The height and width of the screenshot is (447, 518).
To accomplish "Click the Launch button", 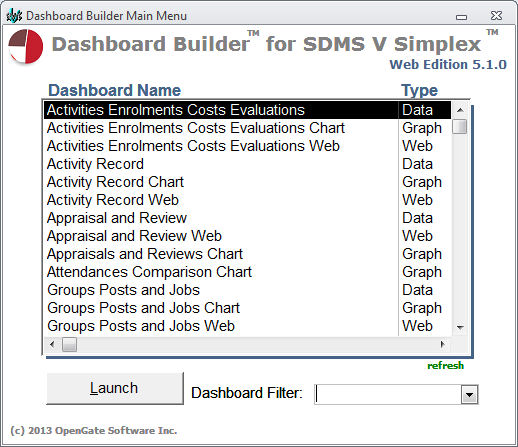I will pyautogui.click(x=115, y=388).
